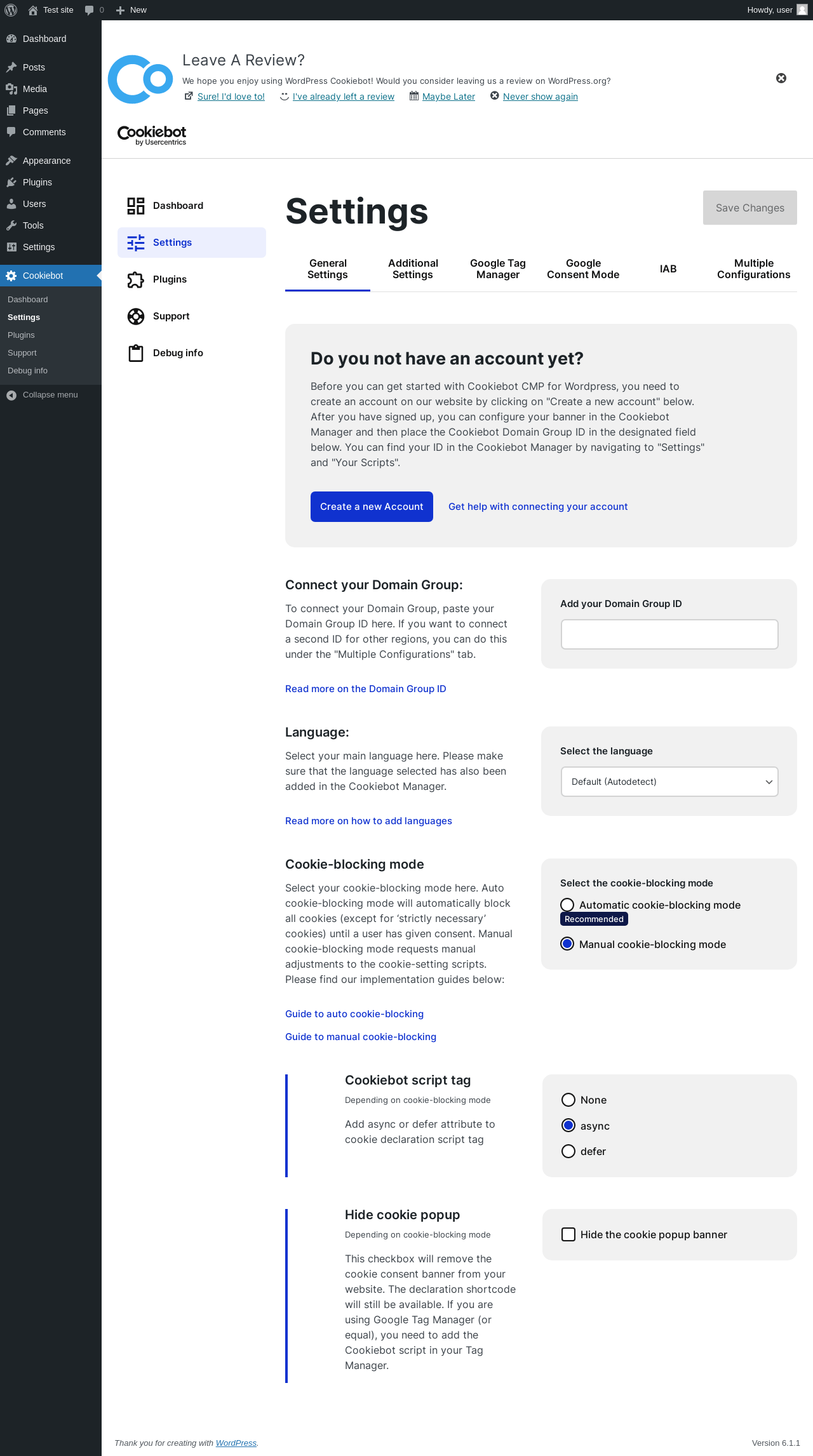
Task: Click the plus New icon in admin bar
Action: [120, 10]
